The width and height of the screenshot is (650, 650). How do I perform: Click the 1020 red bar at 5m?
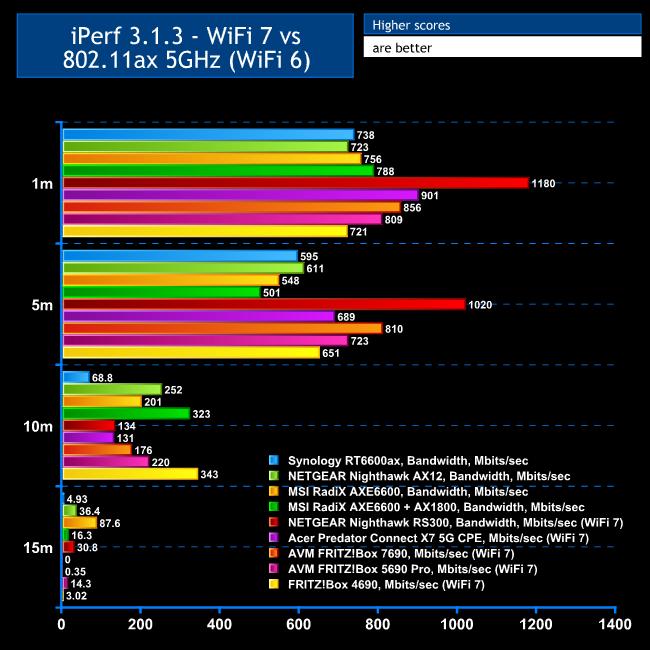(x=264, y=304)
